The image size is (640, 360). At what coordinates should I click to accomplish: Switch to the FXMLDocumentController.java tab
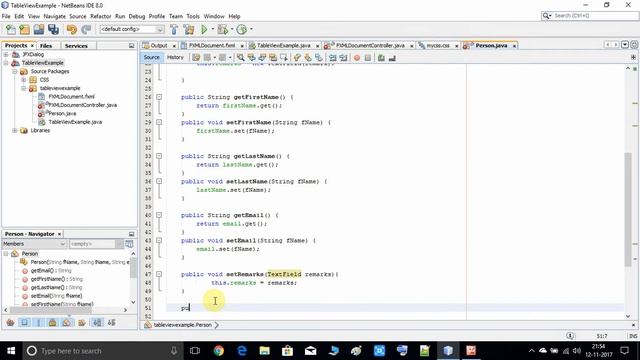point(370,46)
